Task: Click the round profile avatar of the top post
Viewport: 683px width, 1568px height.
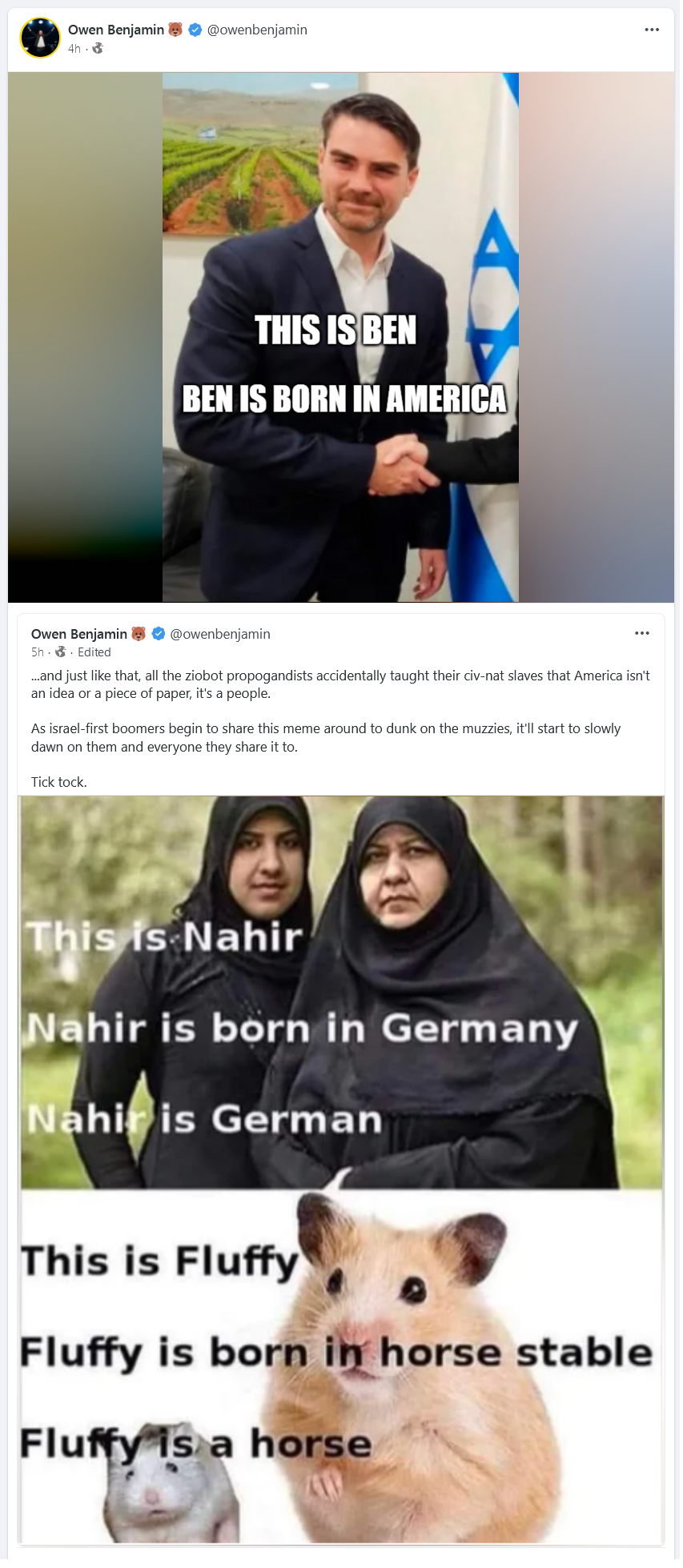Action: click(40, 38)
